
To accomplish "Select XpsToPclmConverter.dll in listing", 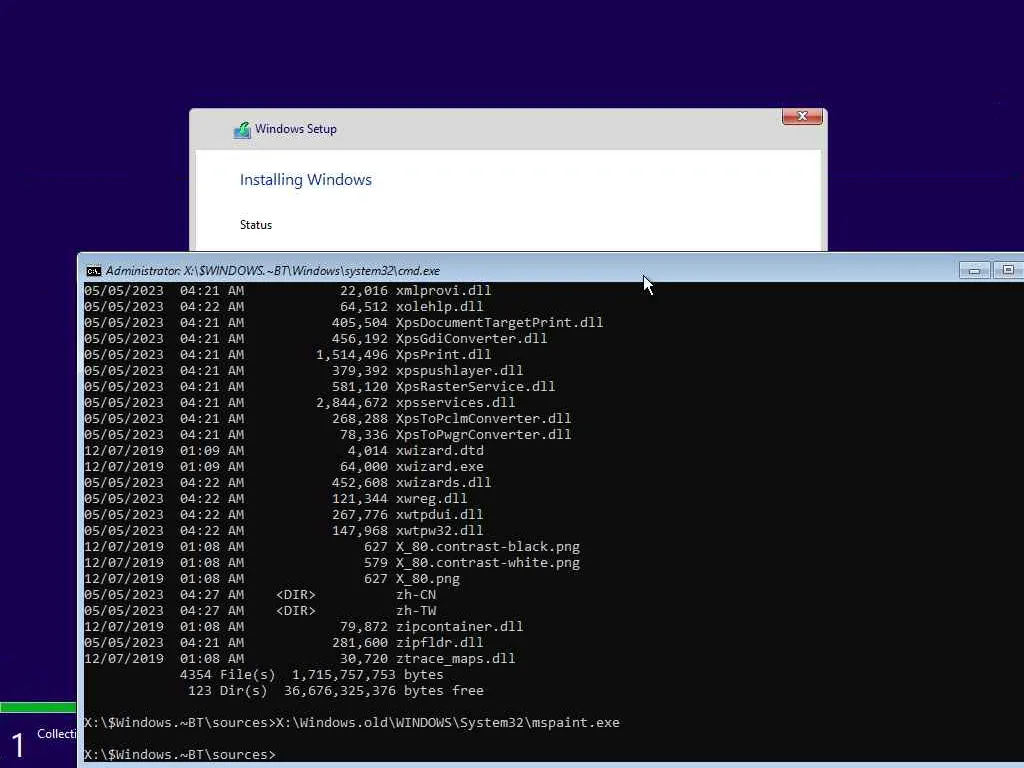I will [x=483, y=418].
